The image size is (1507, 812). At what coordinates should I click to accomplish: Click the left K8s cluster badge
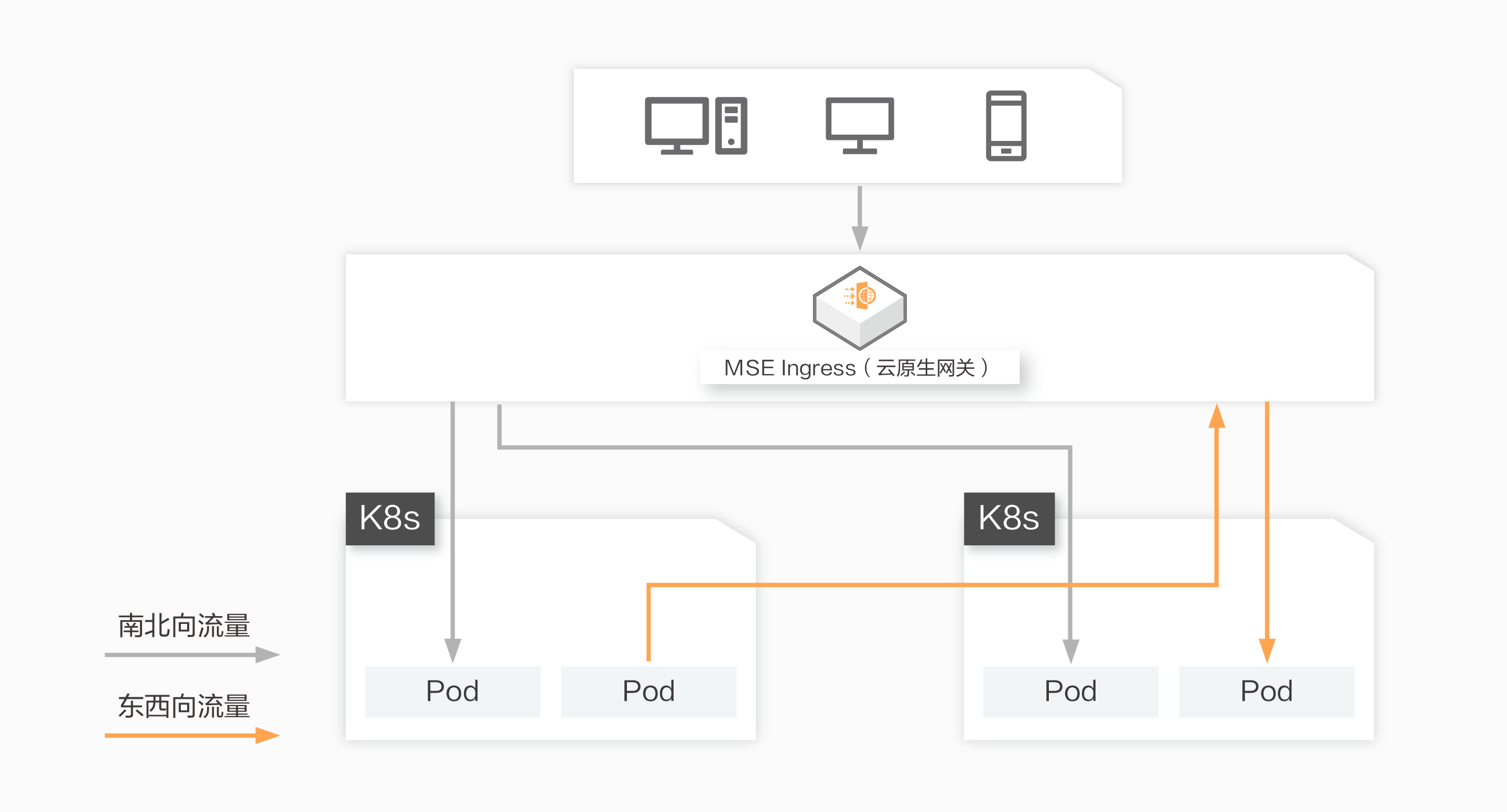[x=389, y=519]
